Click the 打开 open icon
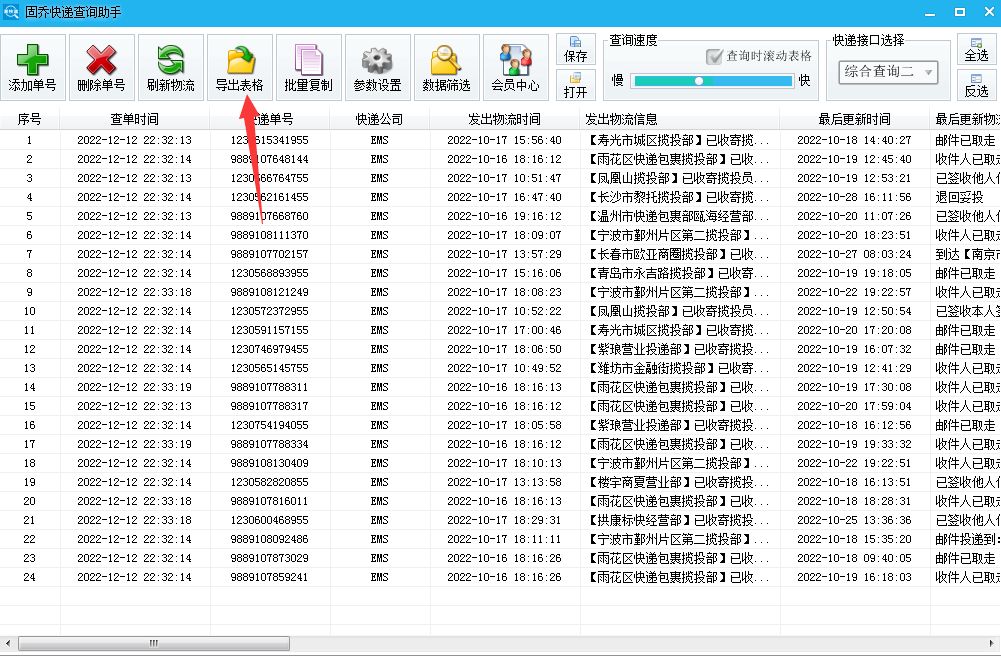The width and height of the screenshot is (1001, 657). pos(578,85)
